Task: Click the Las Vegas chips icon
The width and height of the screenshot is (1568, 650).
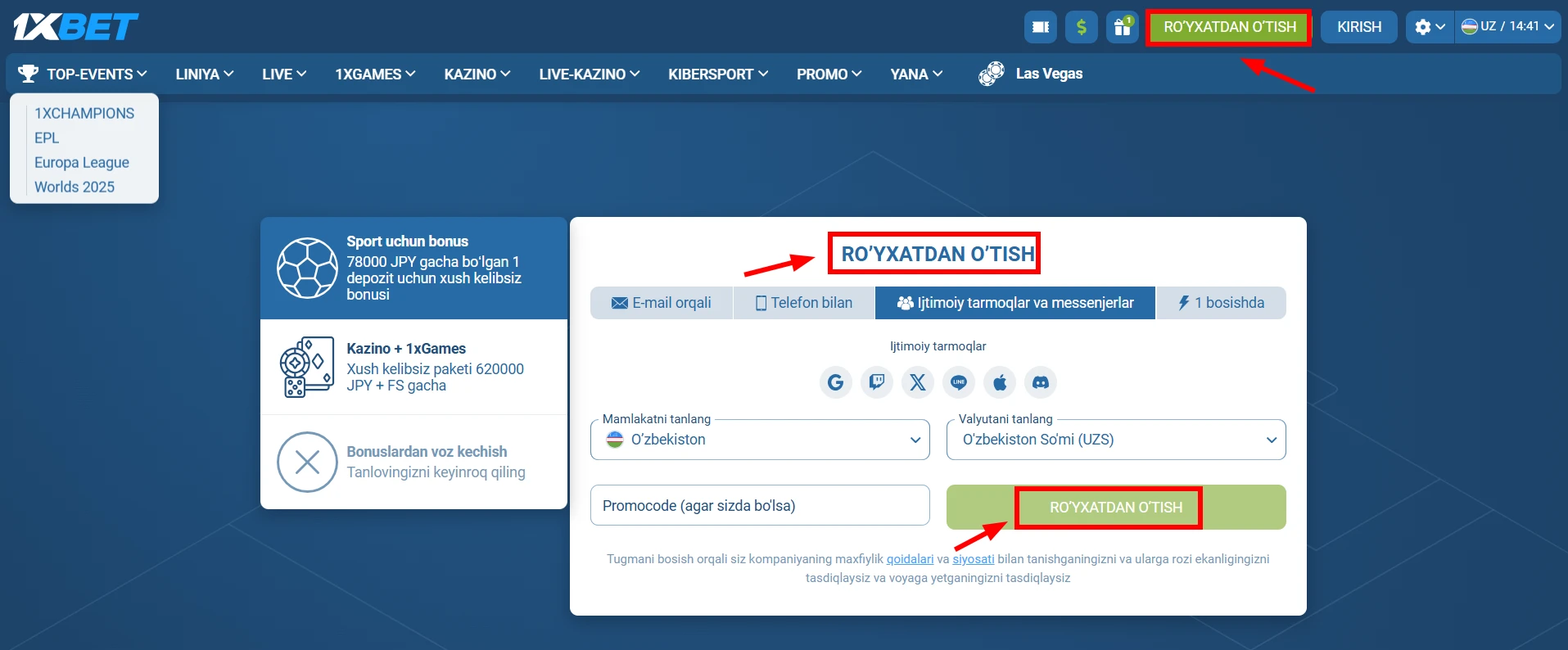Action: 992,74
